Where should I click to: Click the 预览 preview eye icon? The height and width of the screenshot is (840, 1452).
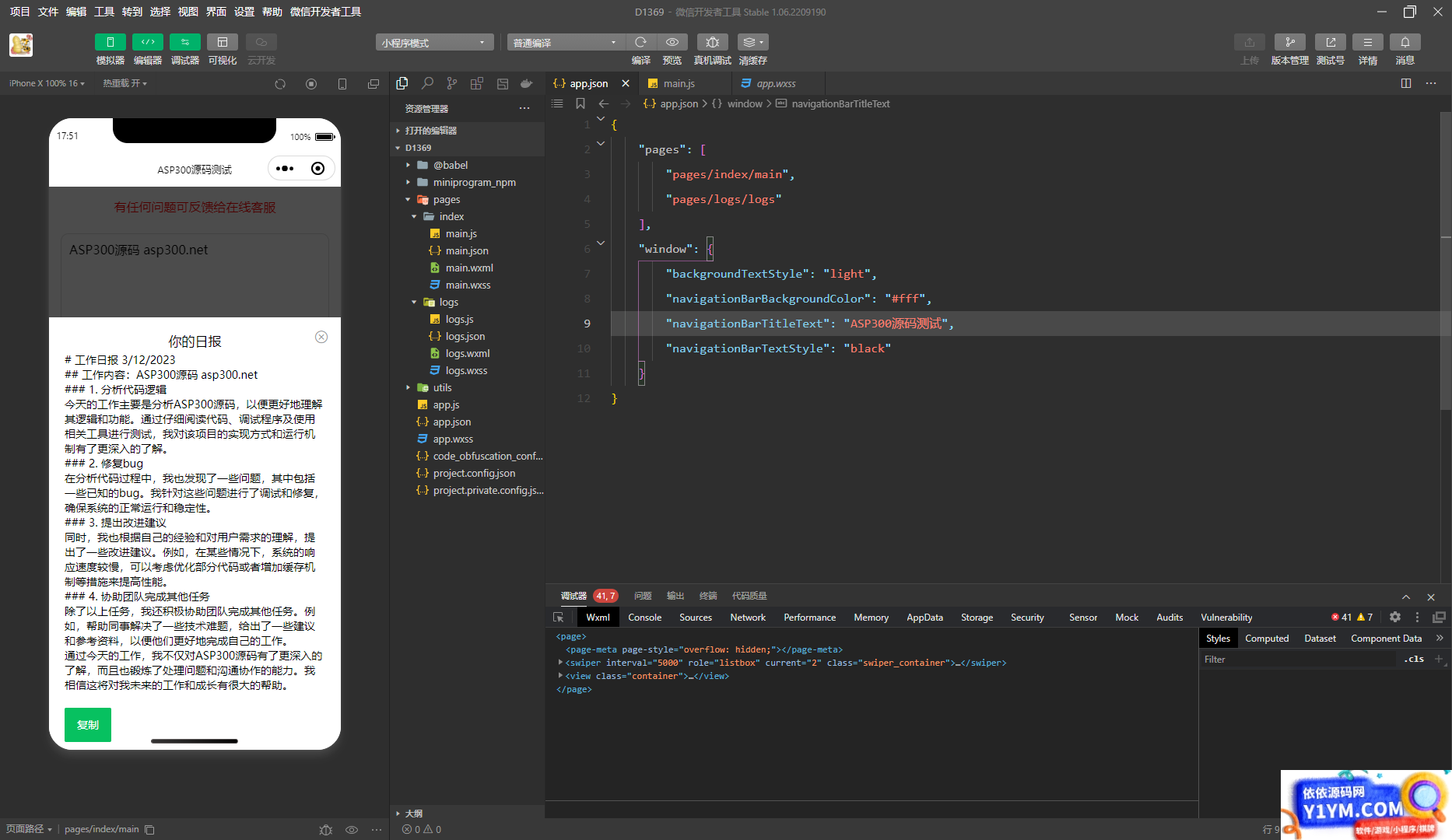(672, 42)
